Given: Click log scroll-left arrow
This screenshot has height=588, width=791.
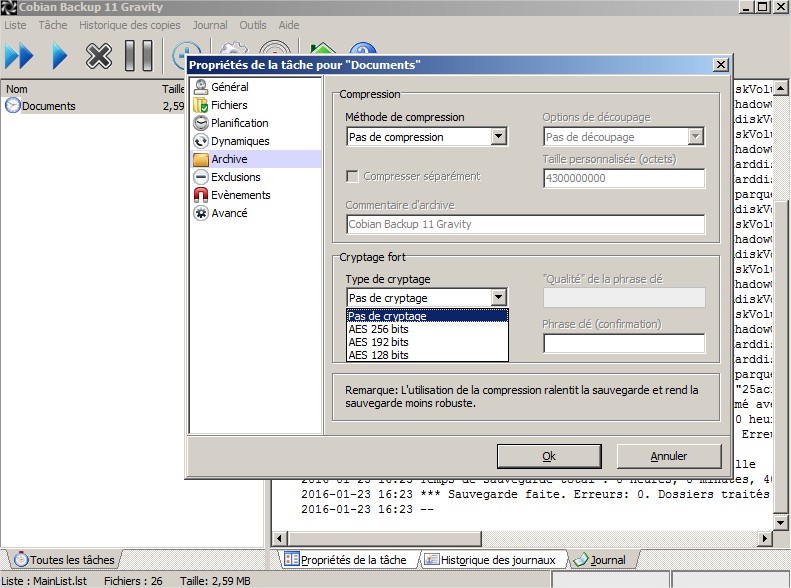Looking at the screenshot, I should click(279, 538).
